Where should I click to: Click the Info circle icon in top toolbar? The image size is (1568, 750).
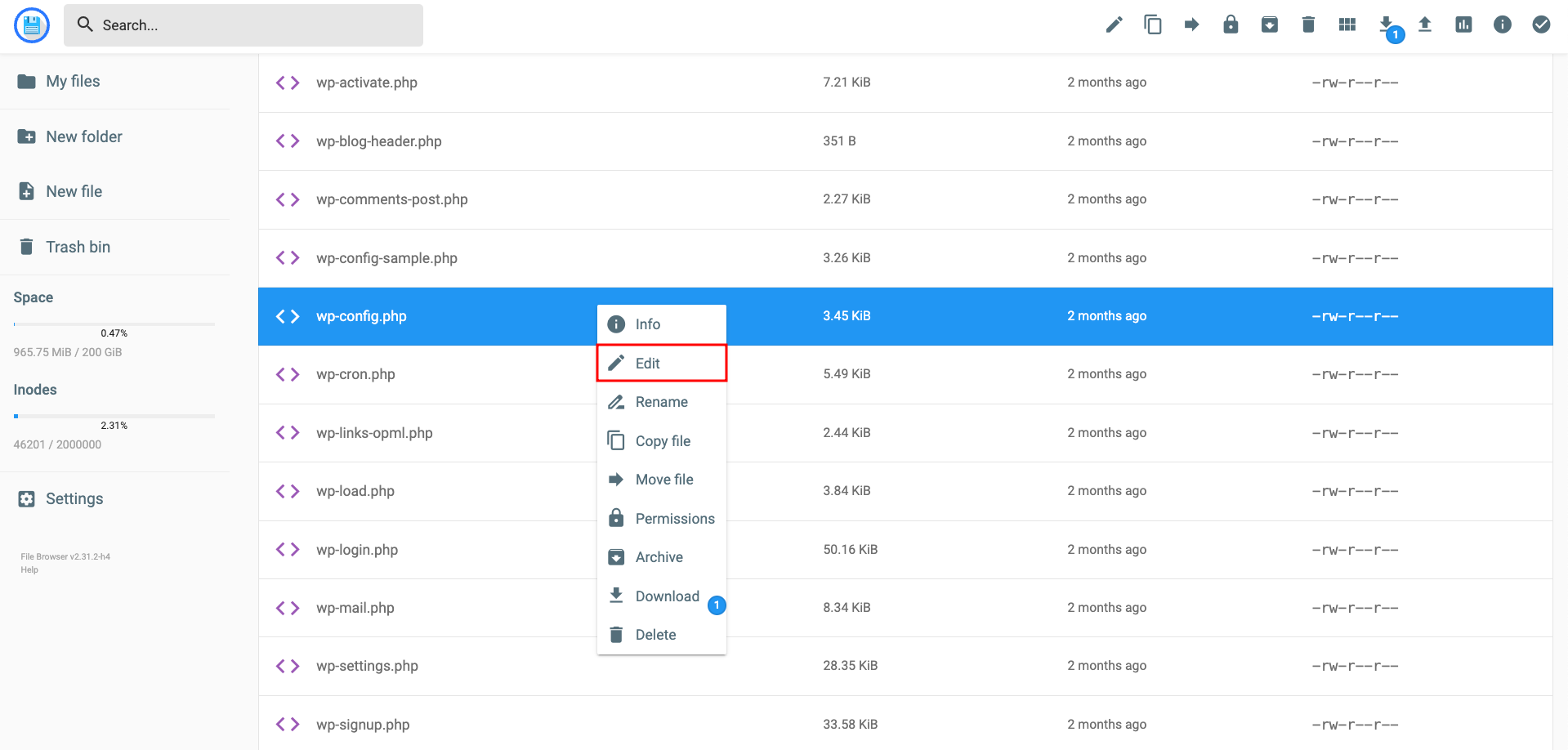point(1503,25)
